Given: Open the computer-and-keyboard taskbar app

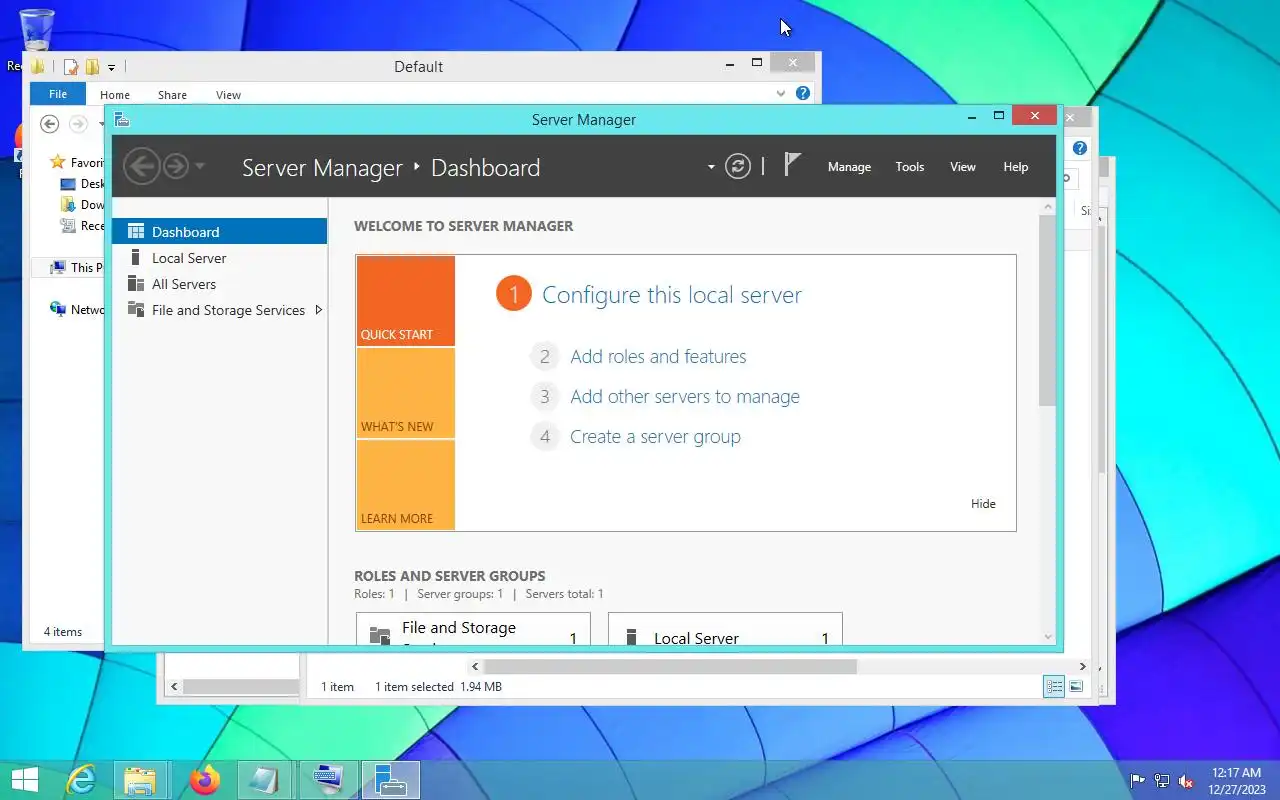Looking at the screenshot, I should [x=327, y=780].
